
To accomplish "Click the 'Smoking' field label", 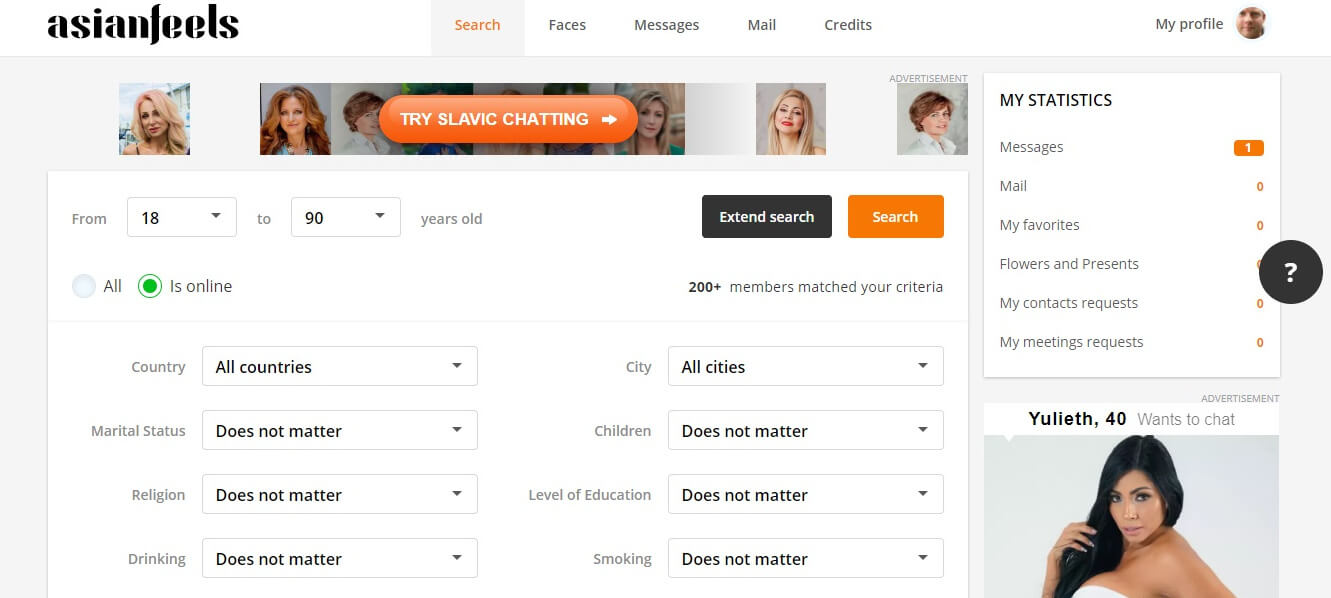I will 622,559.
